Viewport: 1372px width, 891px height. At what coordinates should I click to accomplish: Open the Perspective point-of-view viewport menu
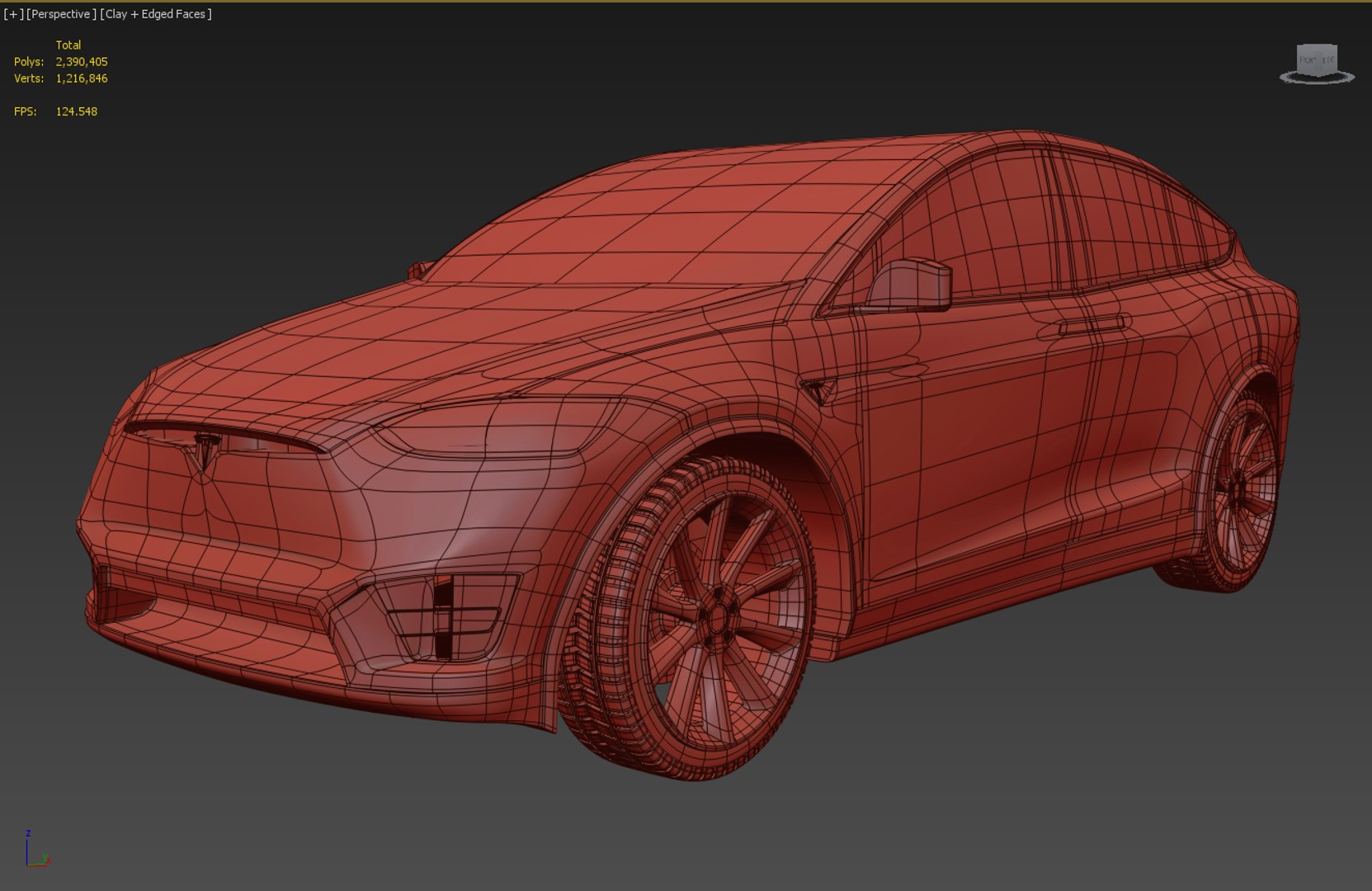pyautogui.click(x=62, y=14)
